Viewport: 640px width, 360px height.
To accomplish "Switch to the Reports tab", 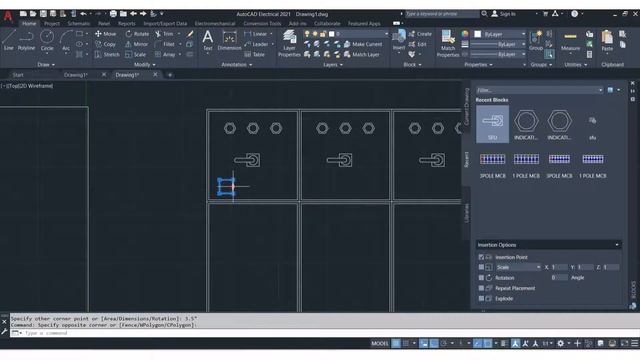I will click(127, 24).
